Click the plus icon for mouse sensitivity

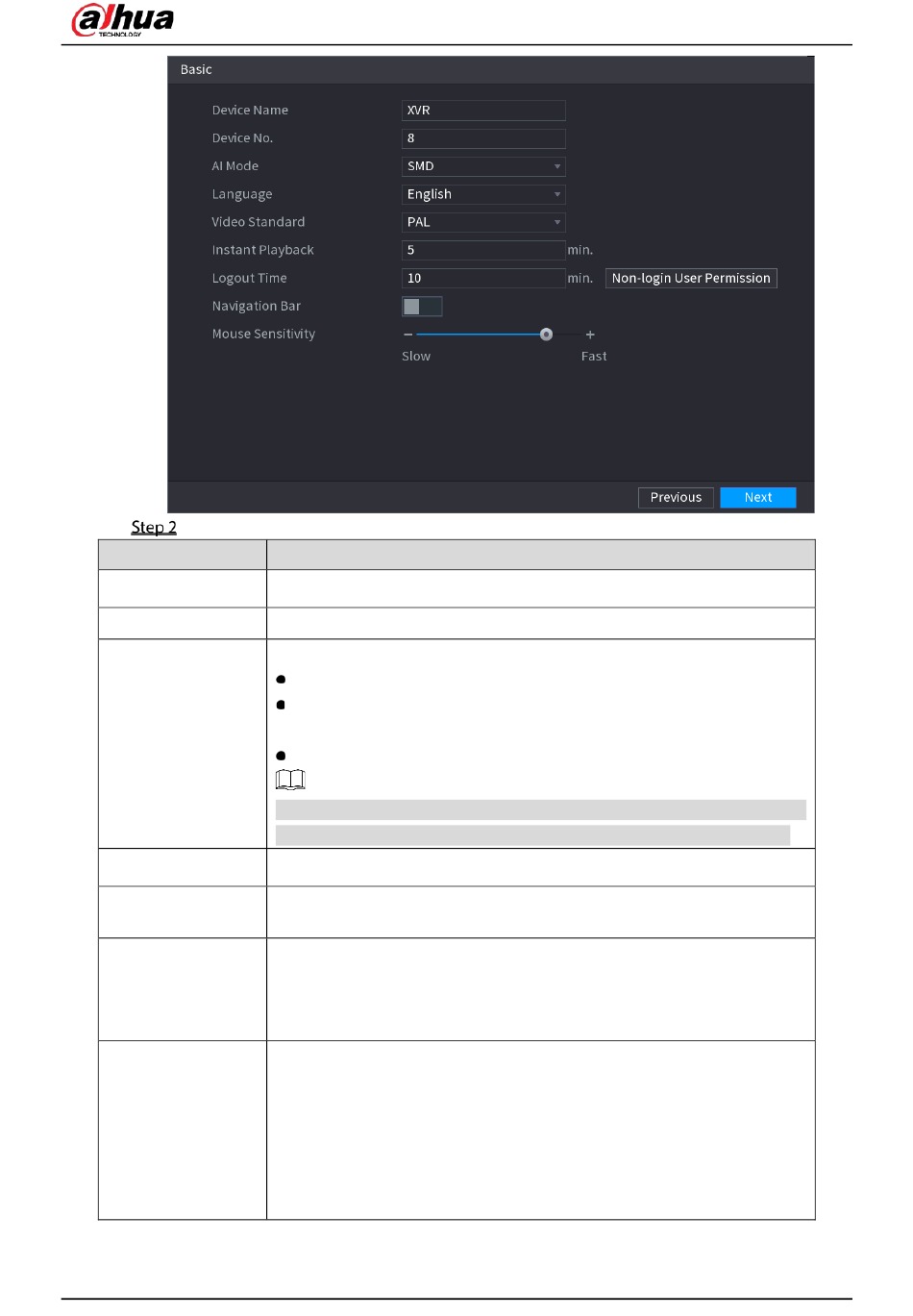pyautogui.click(x=590, y=335)
